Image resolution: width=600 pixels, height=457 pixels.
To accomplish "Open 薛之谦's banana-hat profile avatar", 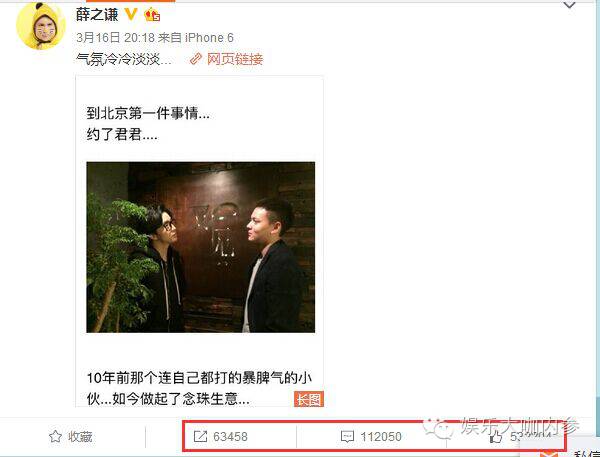I will (x=41, y=26).
